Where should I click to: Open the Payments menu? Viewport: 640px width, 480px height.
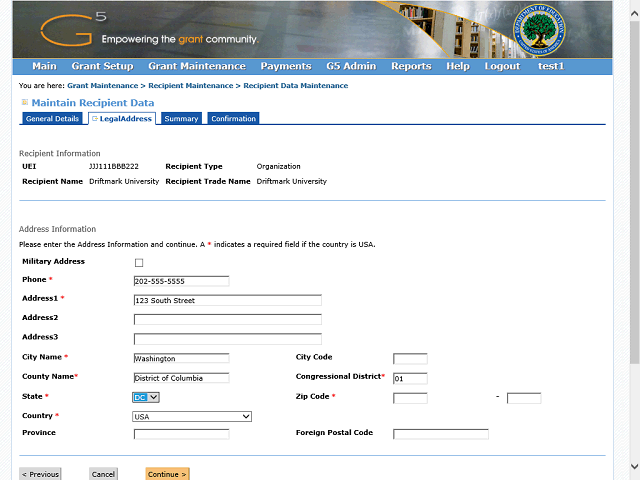pyautogui.click(x=286, y=66)
